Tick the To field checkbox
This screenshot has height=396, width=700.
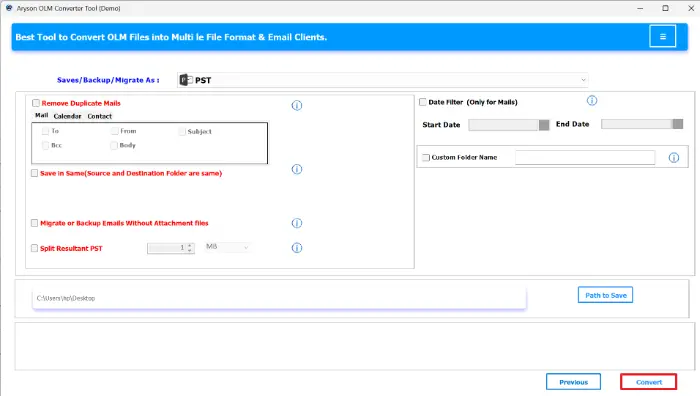pos(45,131)
